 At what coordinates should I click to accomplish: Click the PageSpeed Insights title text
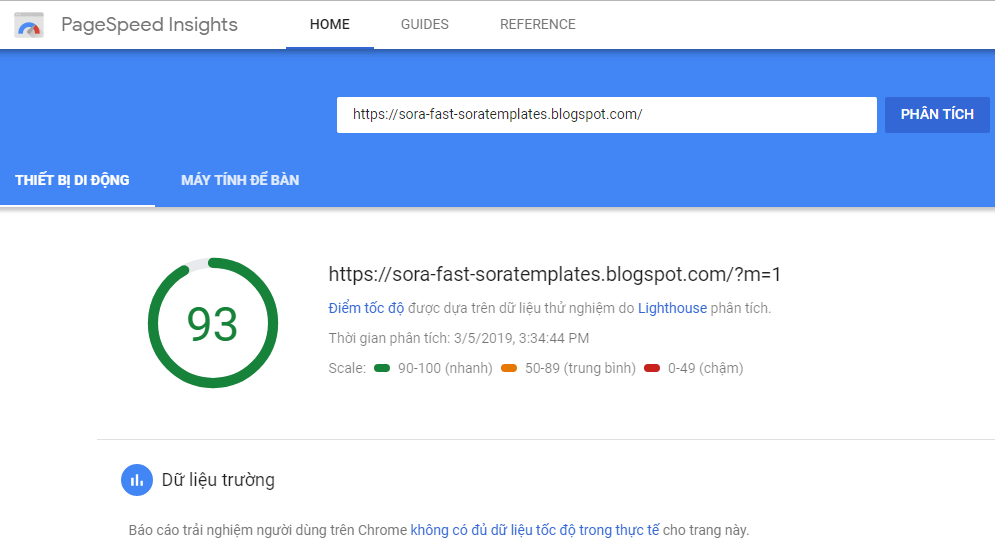tap(149, 24)
